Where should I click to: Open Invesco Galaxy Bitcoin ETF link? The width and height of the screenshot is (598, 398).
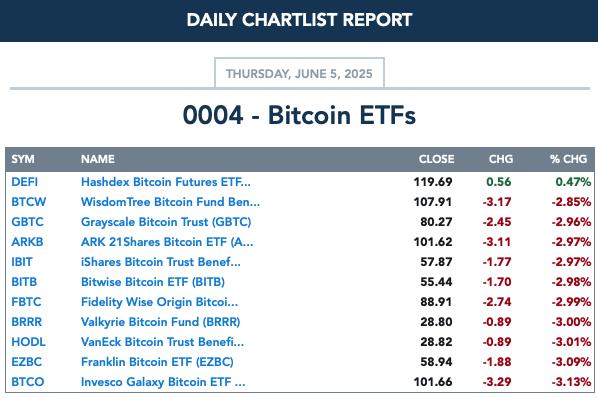click(163, 382)
